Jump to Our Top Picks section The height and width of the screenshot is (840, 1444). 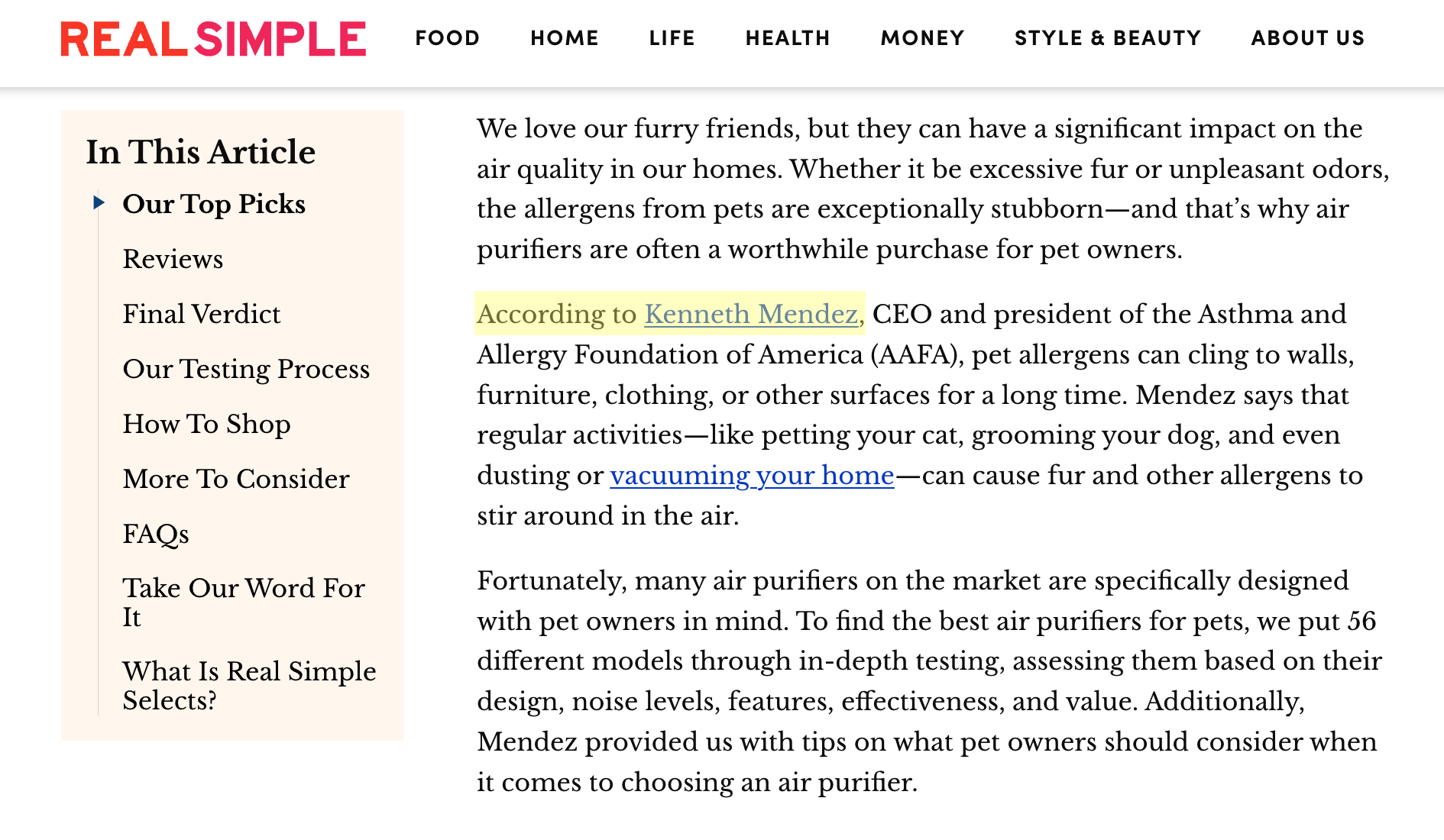pos(214,204)
